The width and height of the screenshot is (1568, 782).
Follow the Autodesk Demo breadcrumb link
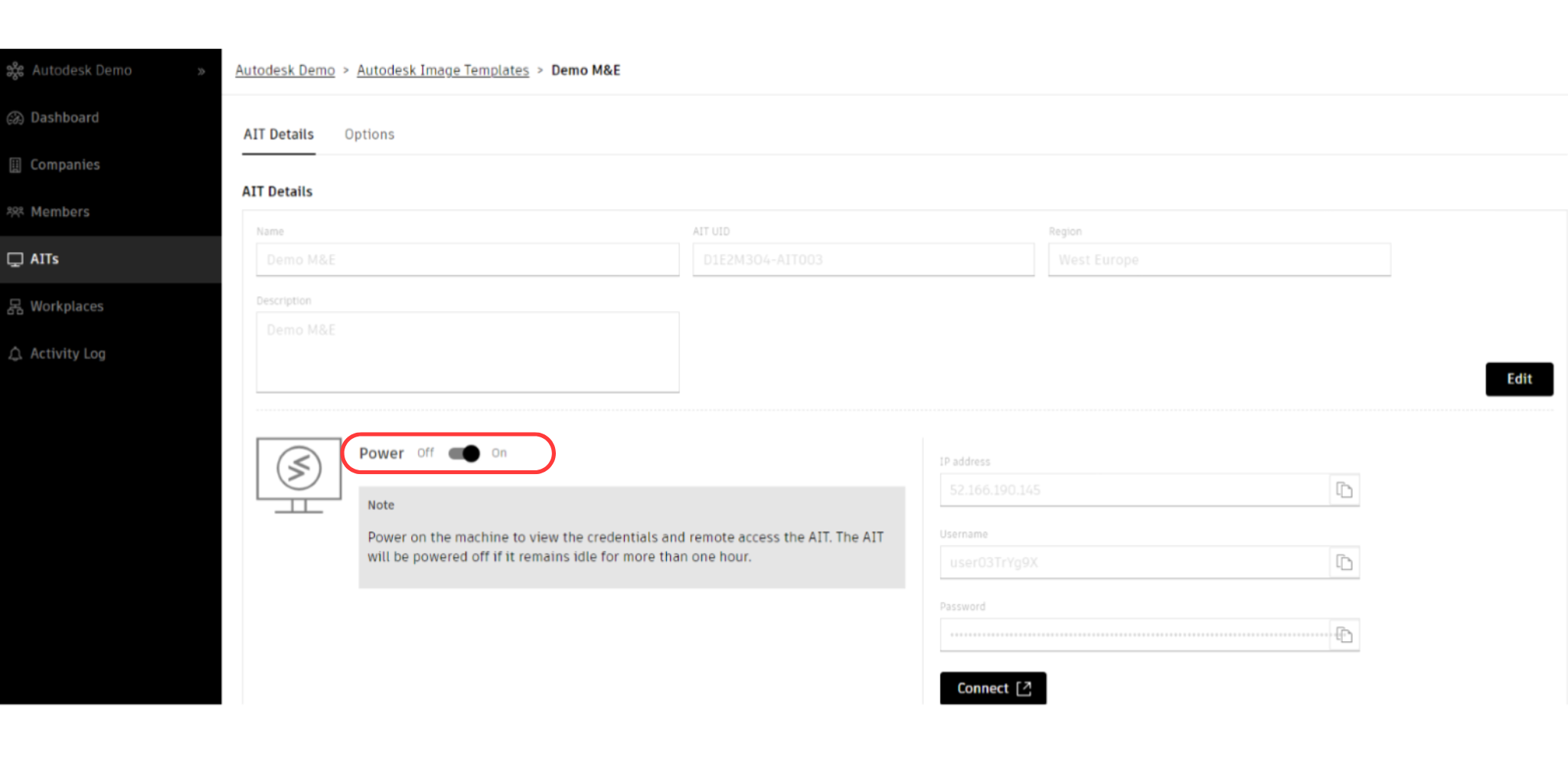point(285,70)
